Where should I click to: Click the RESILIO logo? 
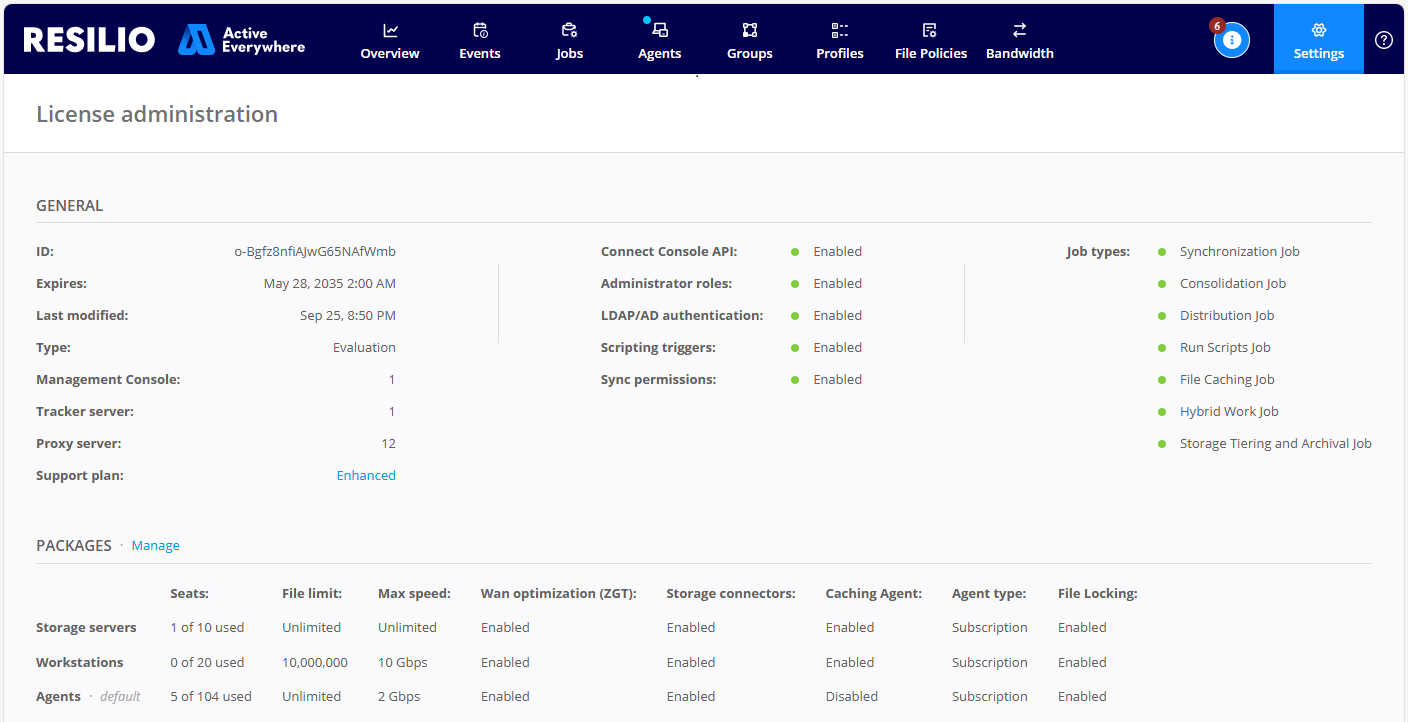point(89,38)
